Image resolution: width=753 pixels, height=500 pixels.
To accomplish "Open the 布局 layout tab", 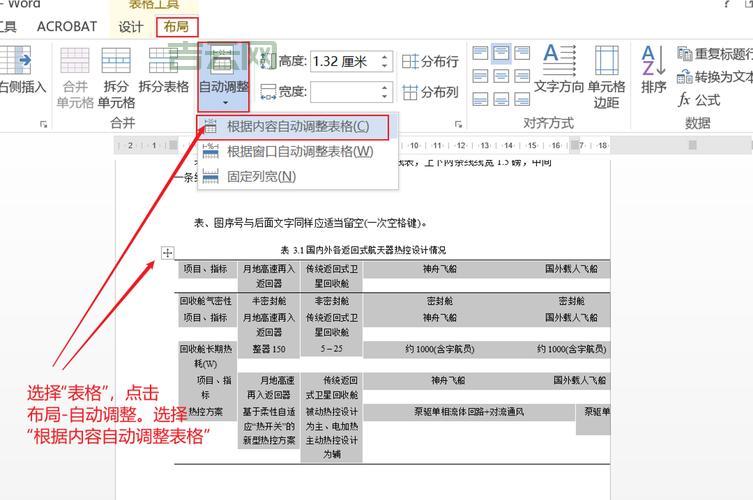I will [x=176, y=27].
